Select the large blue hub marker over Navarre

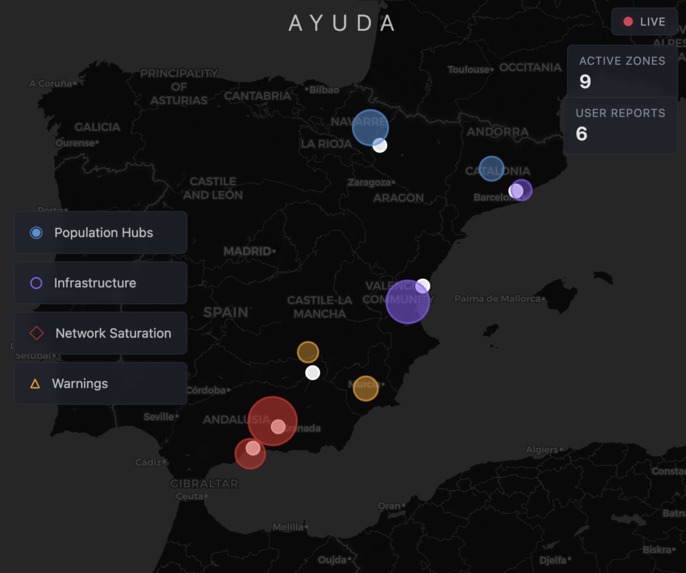coord(370,127)
